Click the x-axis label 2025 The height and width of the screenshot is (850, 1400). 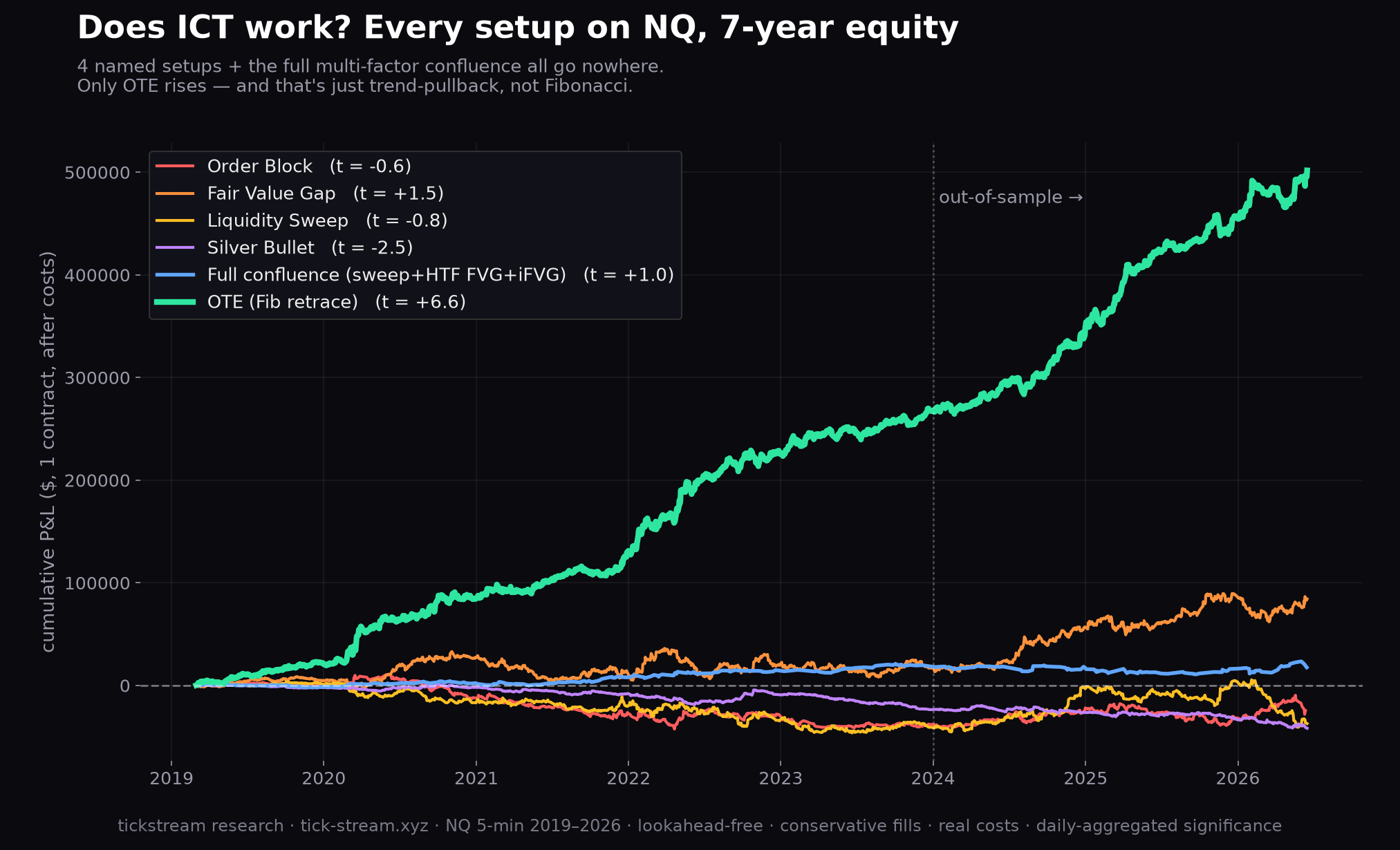[1085, 779]
